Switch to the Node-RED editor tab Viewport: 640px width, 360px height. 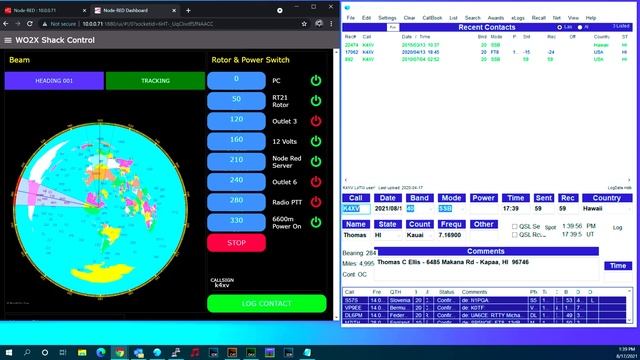(x=45, y=10)
